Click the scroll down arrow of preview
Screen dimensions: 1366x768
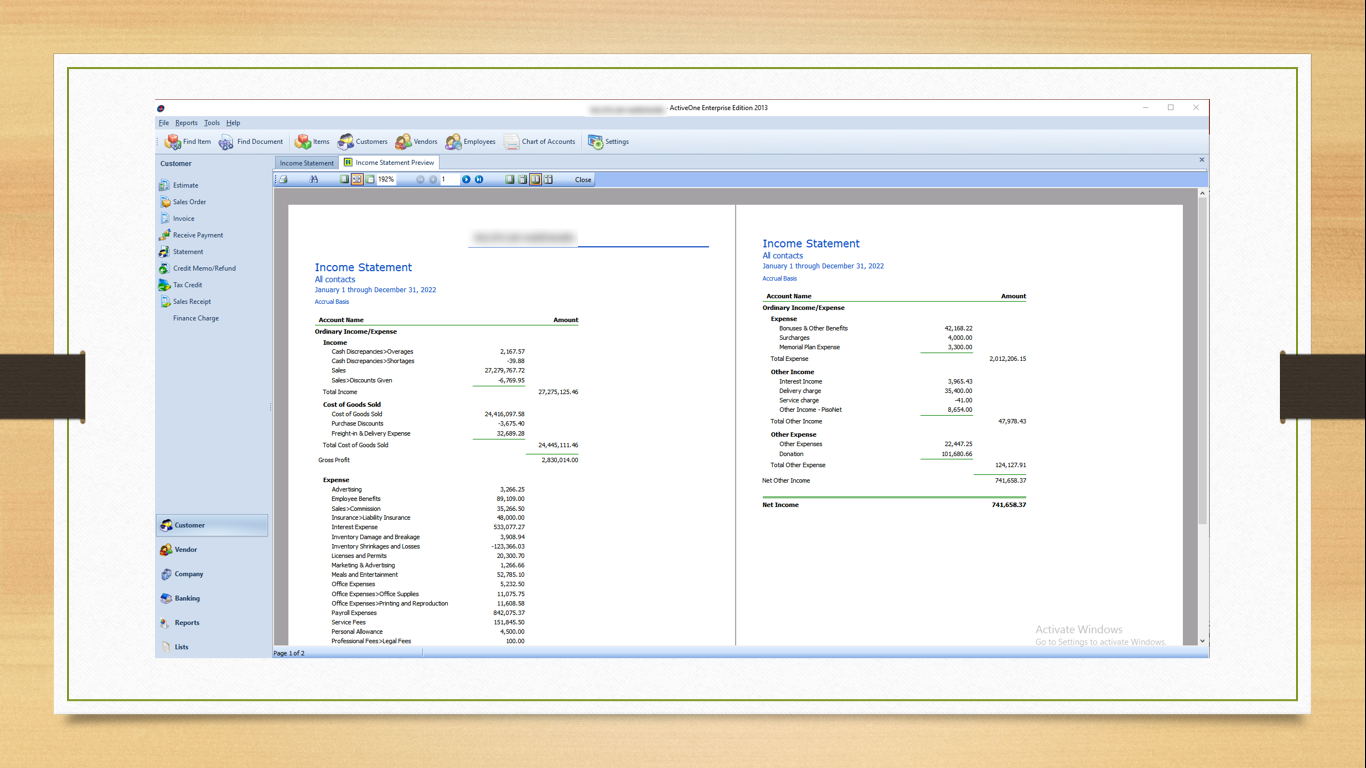tap(1202, 641)
